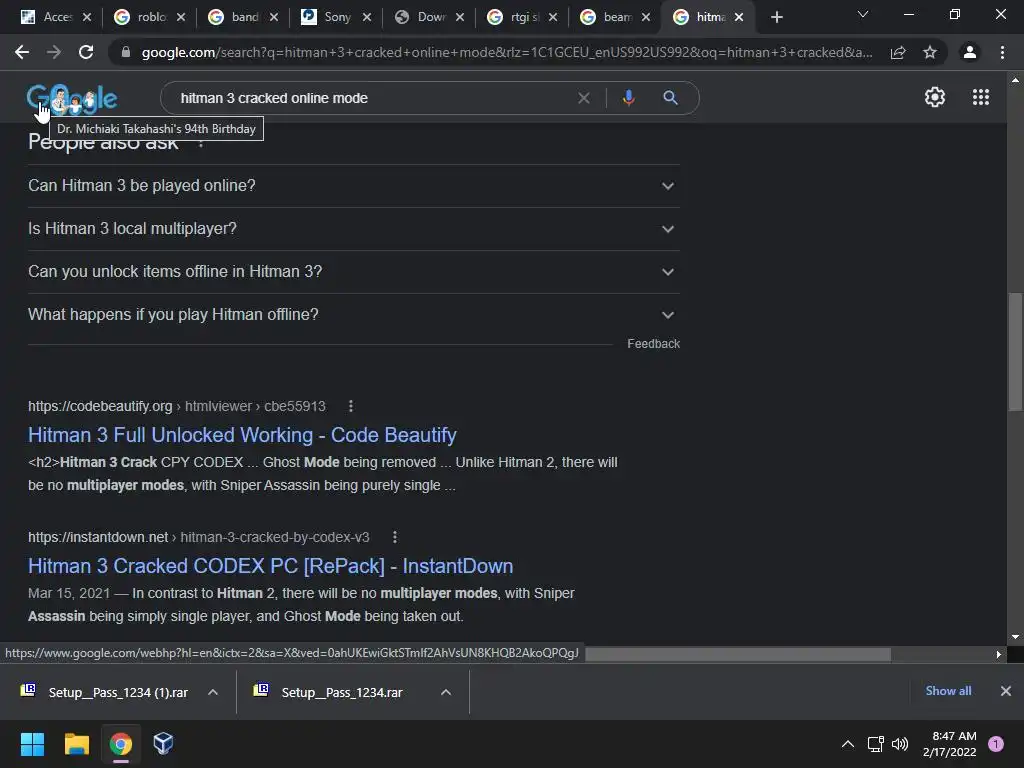
Task: Open more options for codebeautify.org result
Action: click(351, 406)
